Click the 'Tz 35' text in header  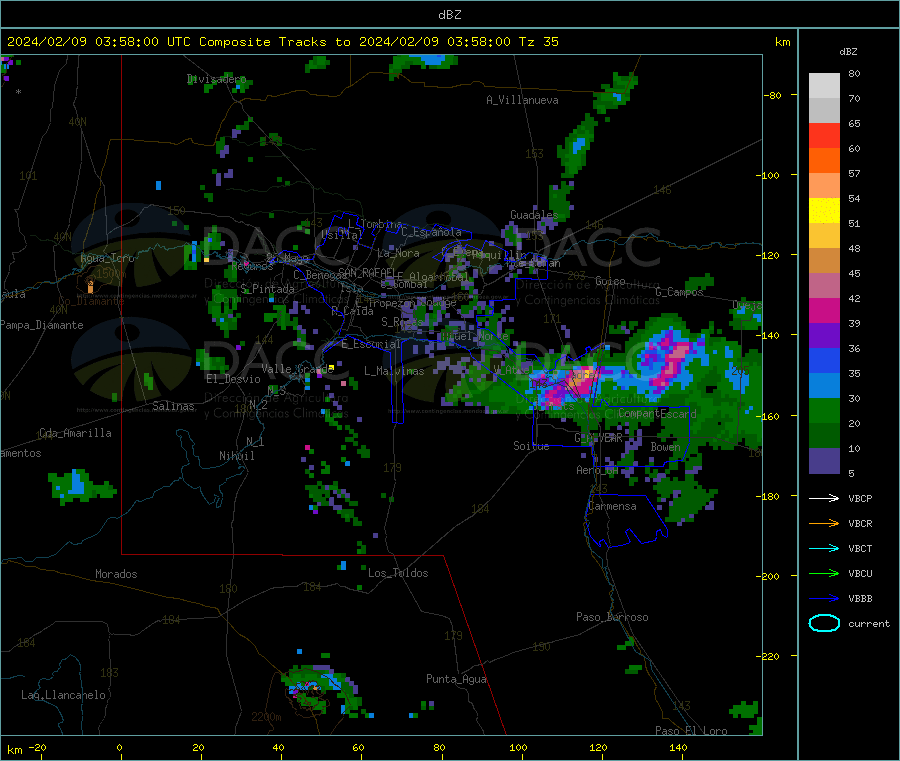(x=538, y=42)
